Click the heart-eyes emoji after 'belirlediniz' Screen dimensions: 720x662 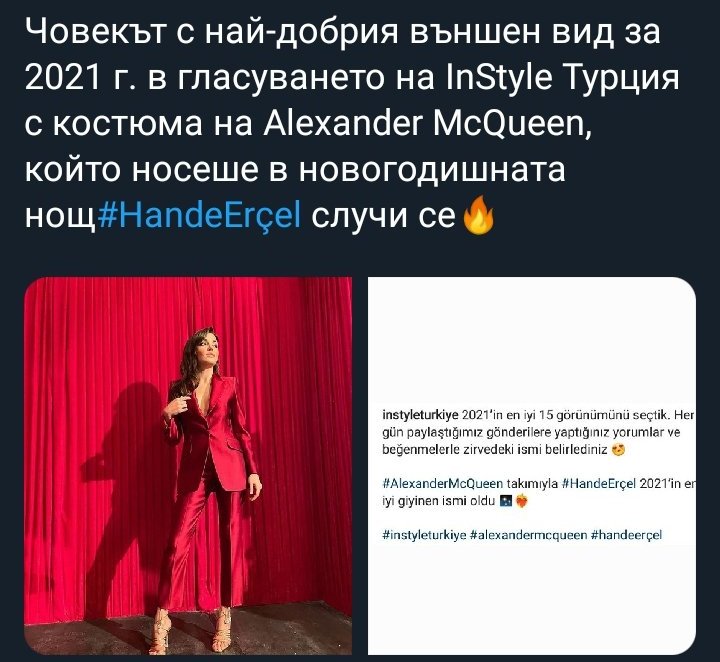[619, 450]
